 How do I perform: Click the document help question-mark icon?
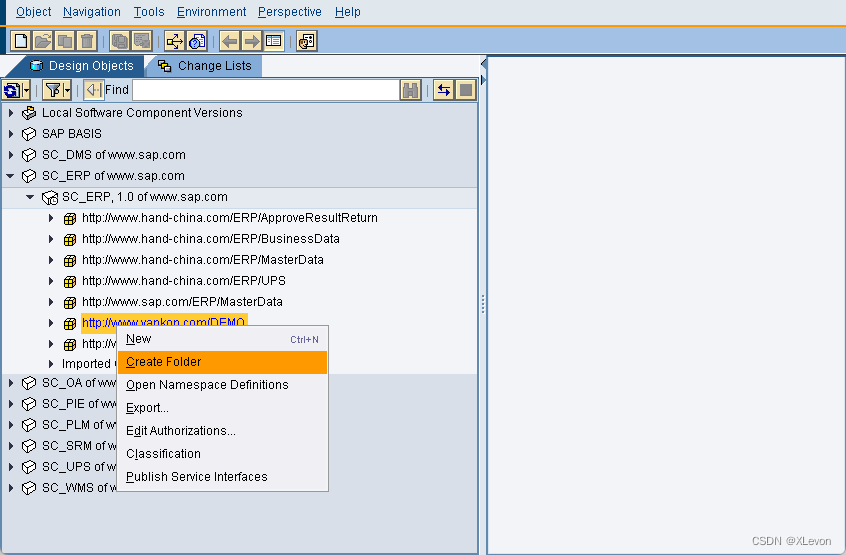click(x=197, y=41)
